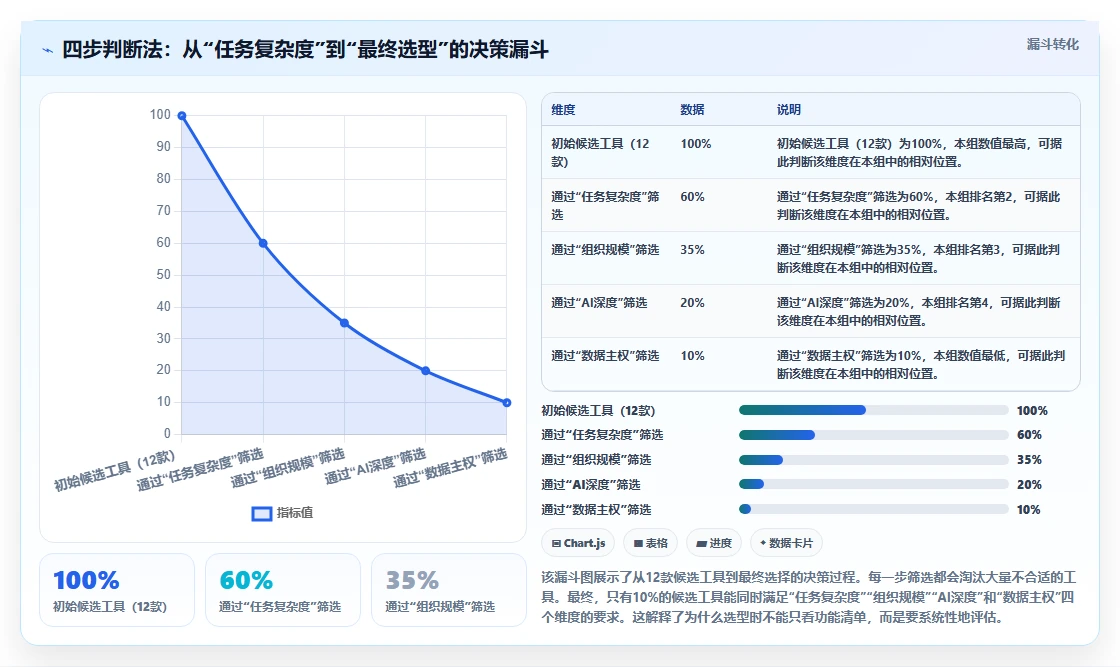Click the 20% value beside the progress bar
This screenshot has height=667, width=1120.
pyautogui.click(x=1029, y=484)
